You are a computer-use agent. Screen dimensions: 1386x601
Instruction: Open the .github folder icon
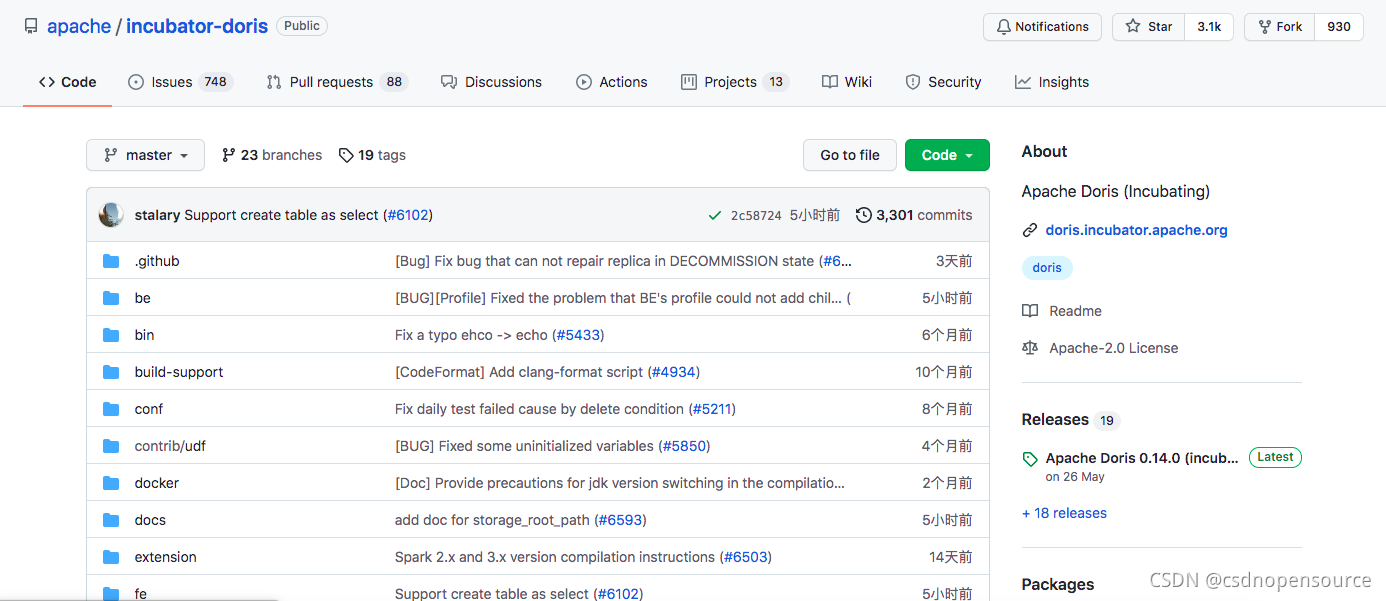(x=111, y=261)
